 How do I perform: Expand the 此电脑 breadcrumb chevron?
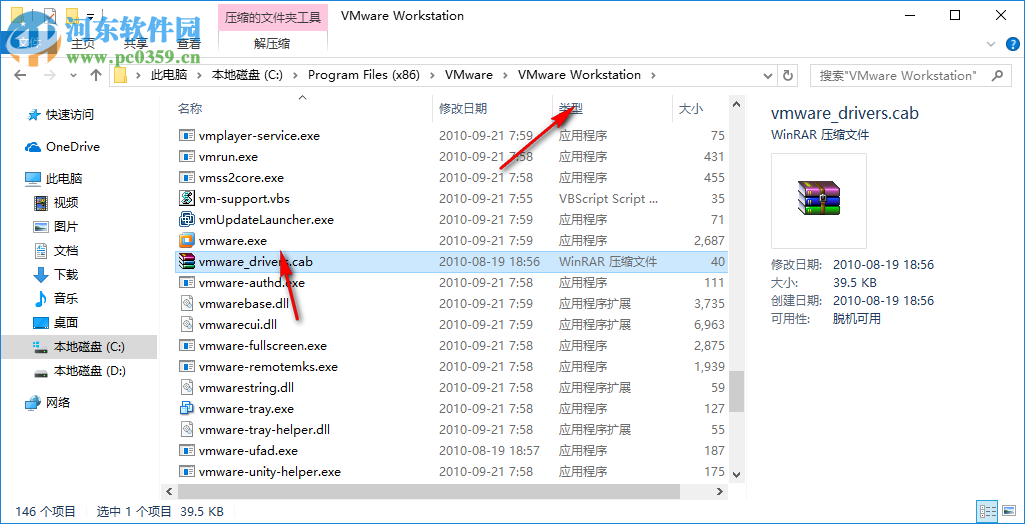[199, 75]
